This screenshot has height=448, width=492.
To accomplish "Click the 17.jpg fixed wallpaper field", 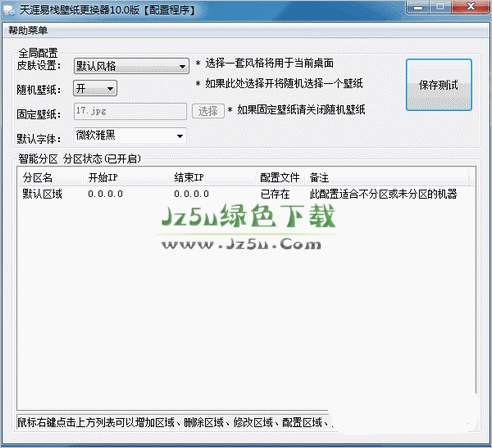I will click(130, 111).
